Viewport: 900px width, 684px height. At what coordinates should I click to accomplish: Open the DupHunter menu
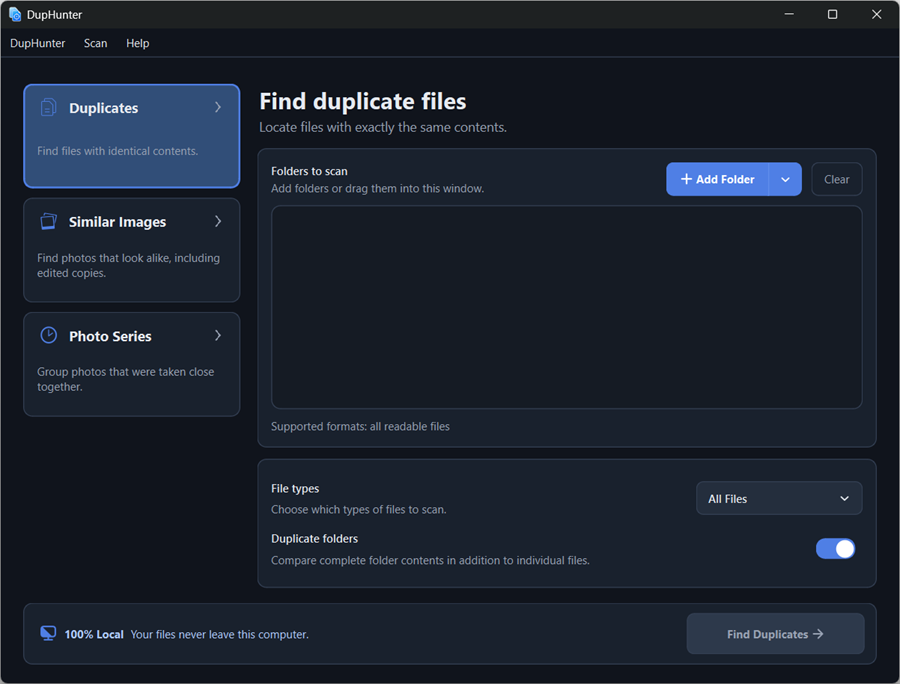point(37,43)
